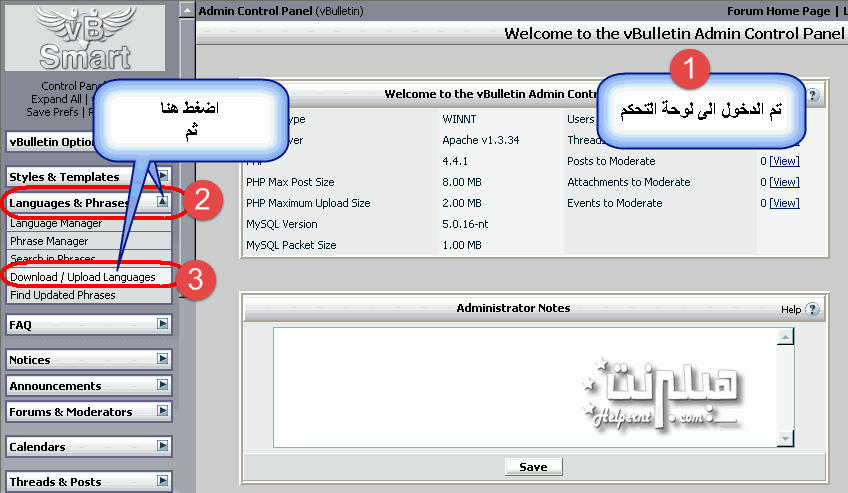Expand the FAQ section arrow
Image resolution: width=848 pixels, height=493 pixels.
click(x=163, y=323)
